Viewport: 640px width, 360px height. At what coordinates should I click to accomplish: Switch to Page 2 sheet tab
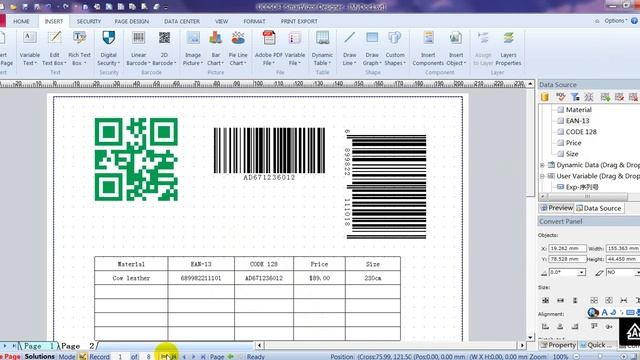coord(78,346)
